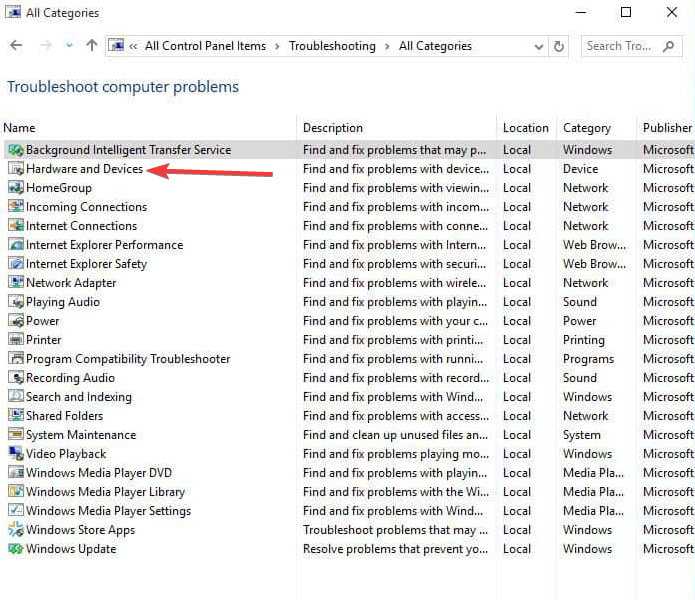Click the Network Adapter icon
Viewport: 695px width, 600px height.
coord(15,283)
